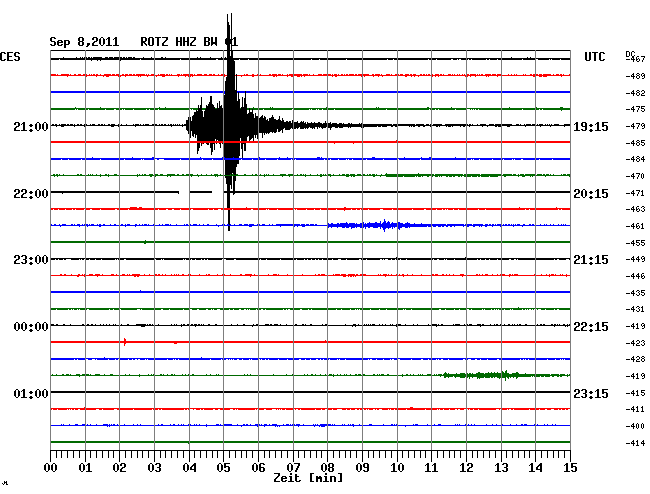Click the "14" minute axis tick label
The image size is (650, 494).
coord(536,468)
